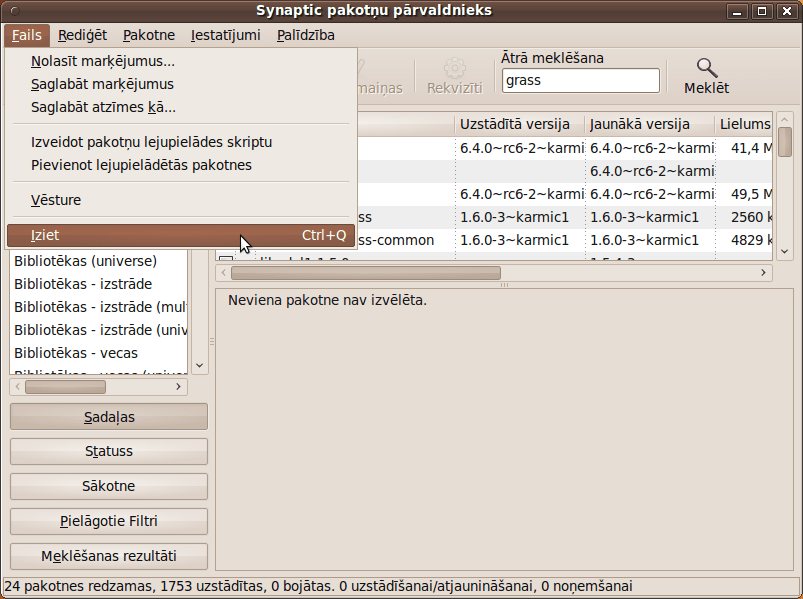The height and width of the screenshot is (599, 803).
Task: Click the row ending in ss-common
Action: (x=565, y=241)
